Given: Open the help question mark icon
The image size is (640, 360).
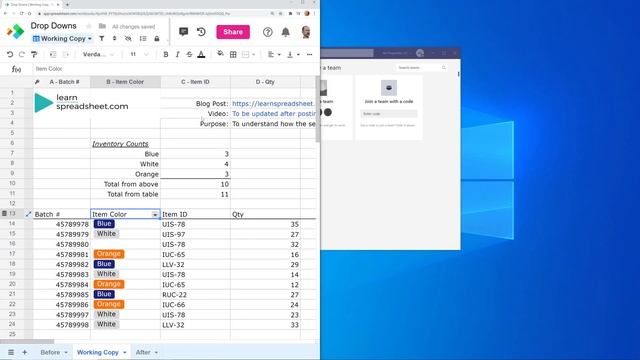Looking at the screenshot, I should (x=268, y=32).
